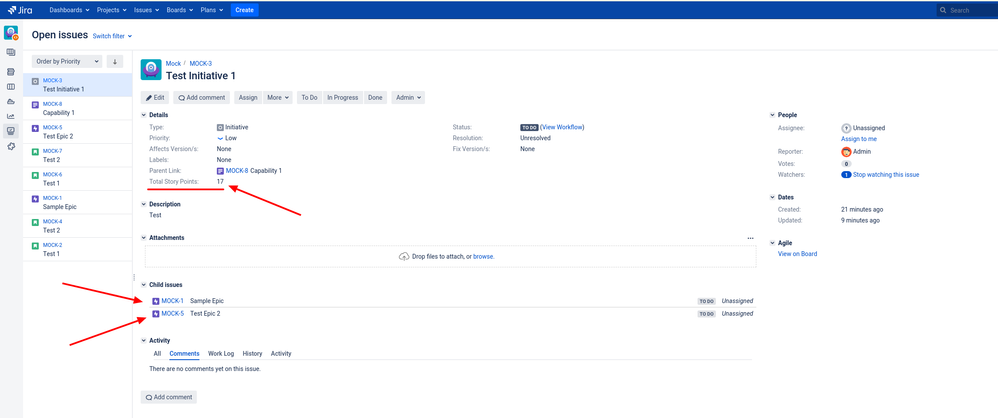
Task: Click the story icon for MOCK-7 in list
Action: click(36, 152)
